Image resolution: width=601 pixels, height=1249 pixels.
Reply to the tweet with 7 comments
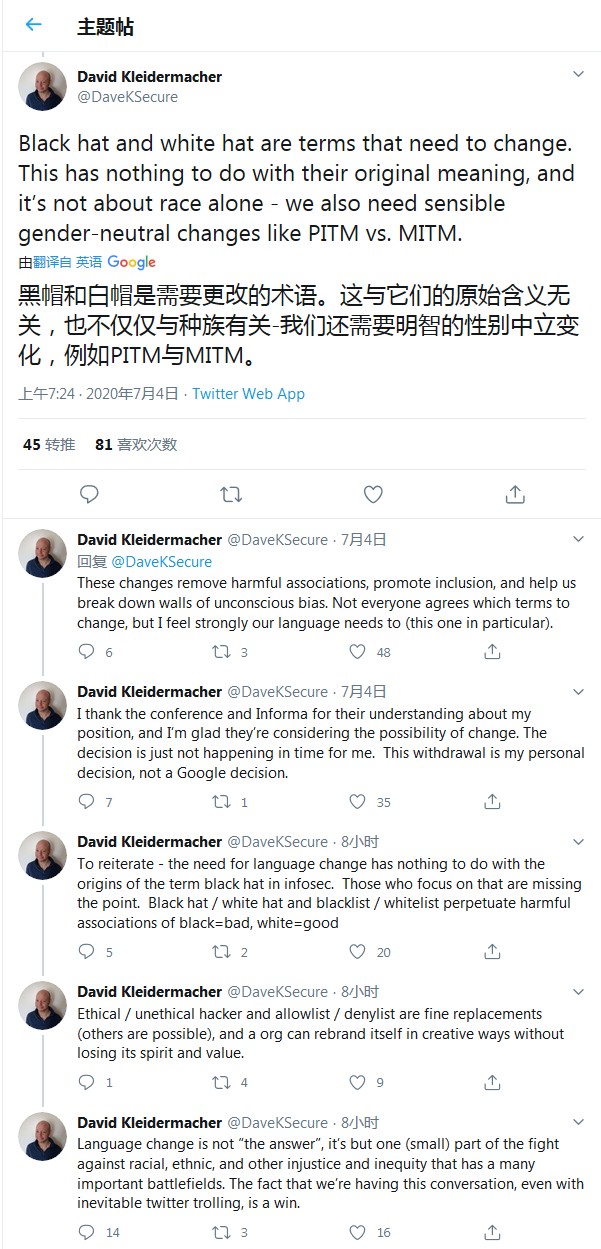point(87,802)
